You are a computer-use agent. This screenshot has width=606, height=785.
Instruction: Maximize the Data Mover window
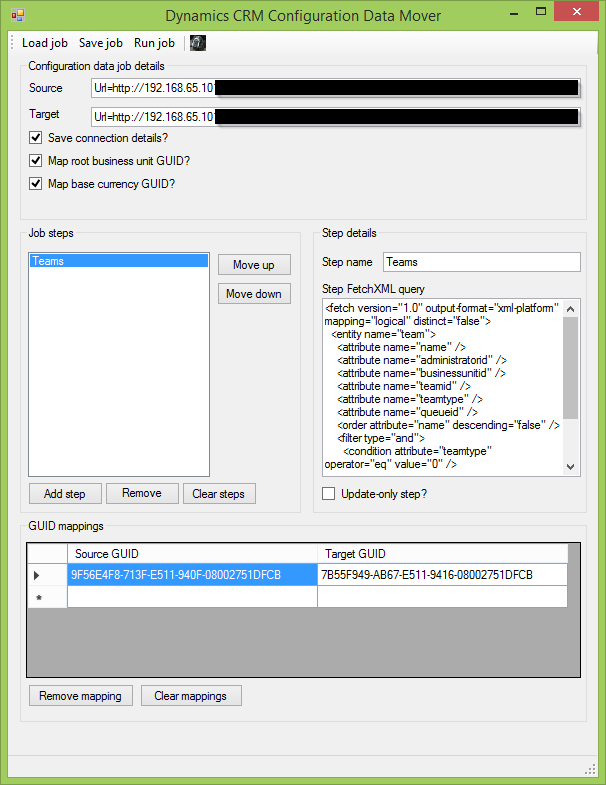tap(541, 12)
